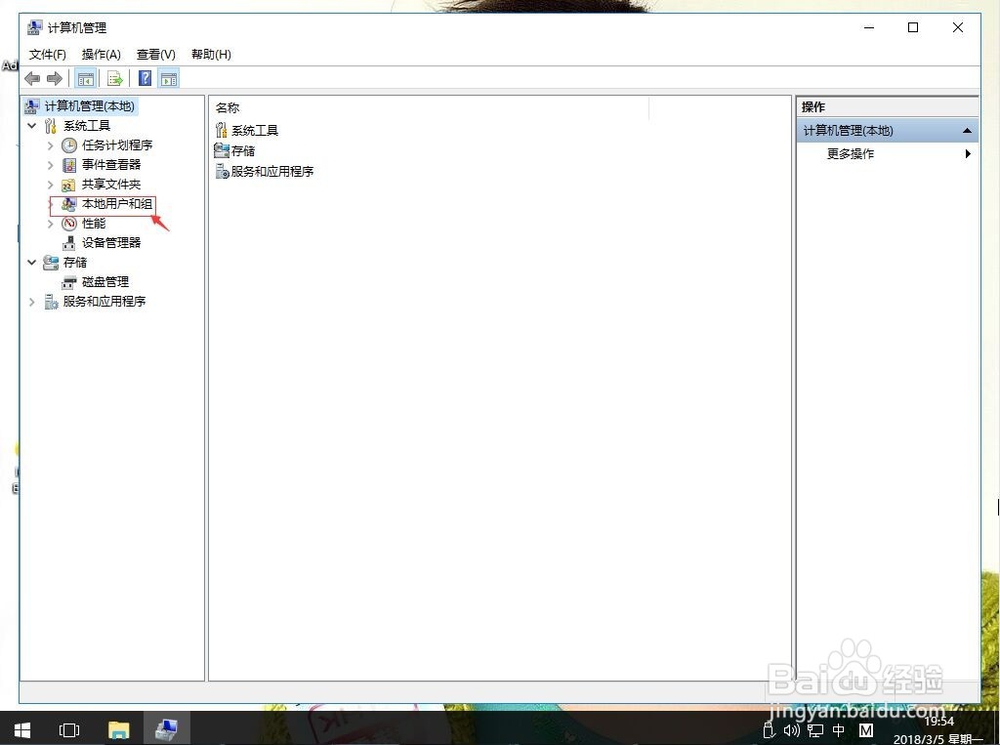Collapse the 存储 tree node

click(x=32, y=262)
